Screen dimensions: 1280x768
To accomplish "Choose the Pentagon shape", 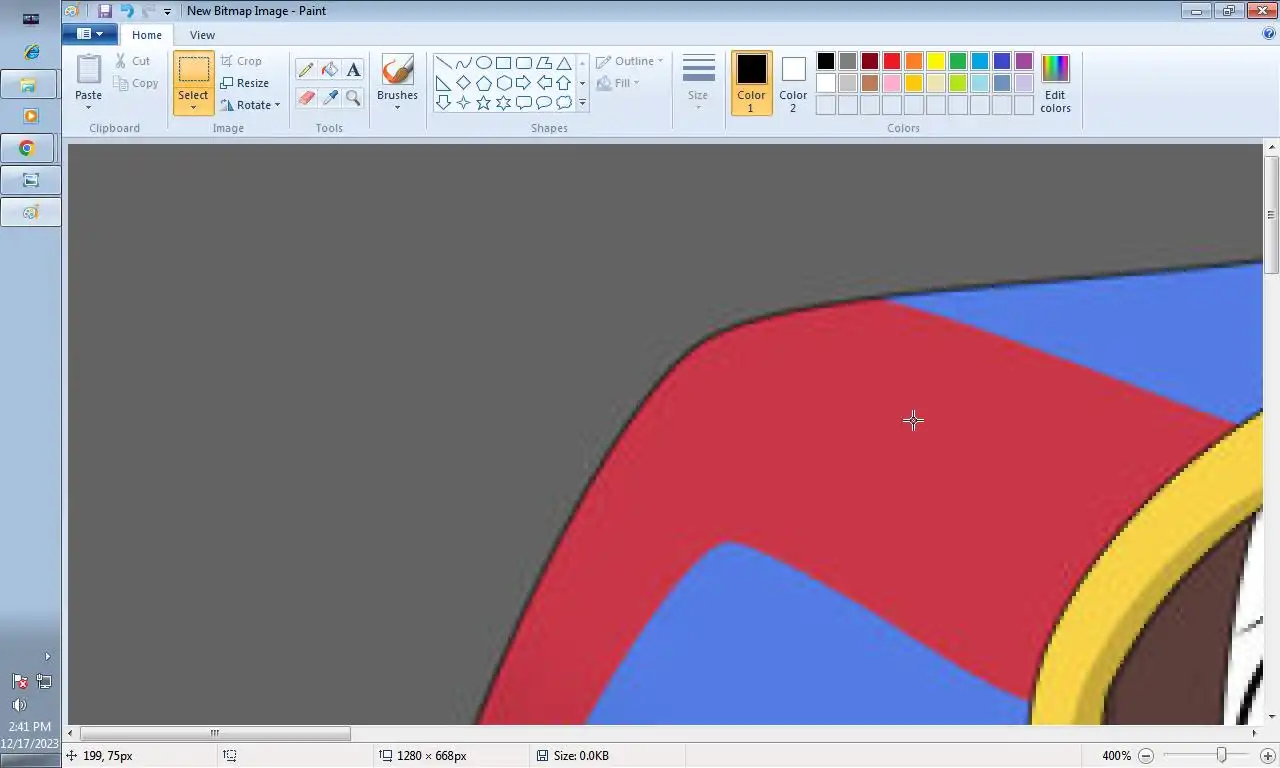I will 483,83.
